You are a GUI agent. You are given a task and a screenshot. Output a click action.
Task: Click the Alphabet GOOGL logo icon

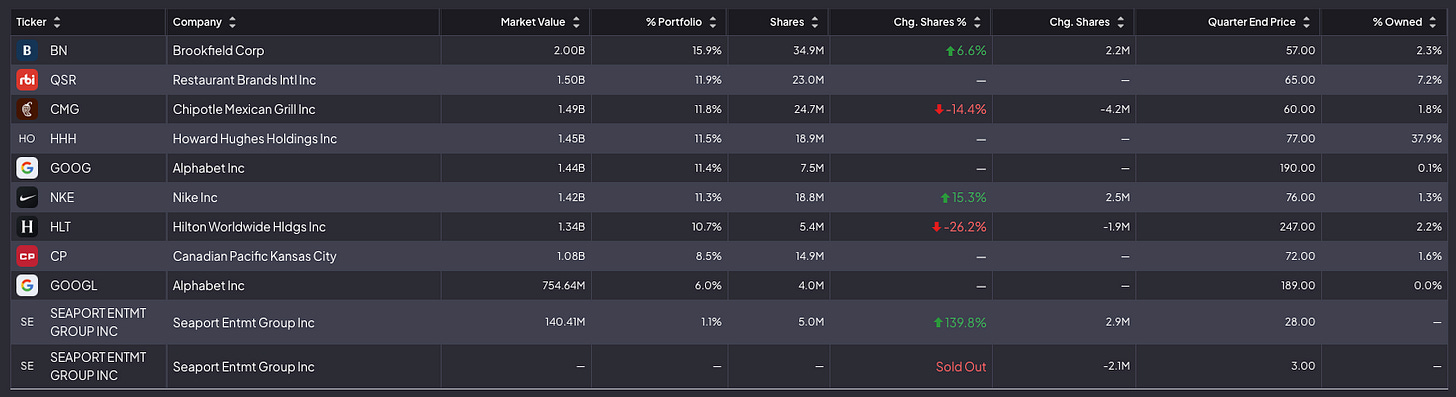click(x=27, y=285)
